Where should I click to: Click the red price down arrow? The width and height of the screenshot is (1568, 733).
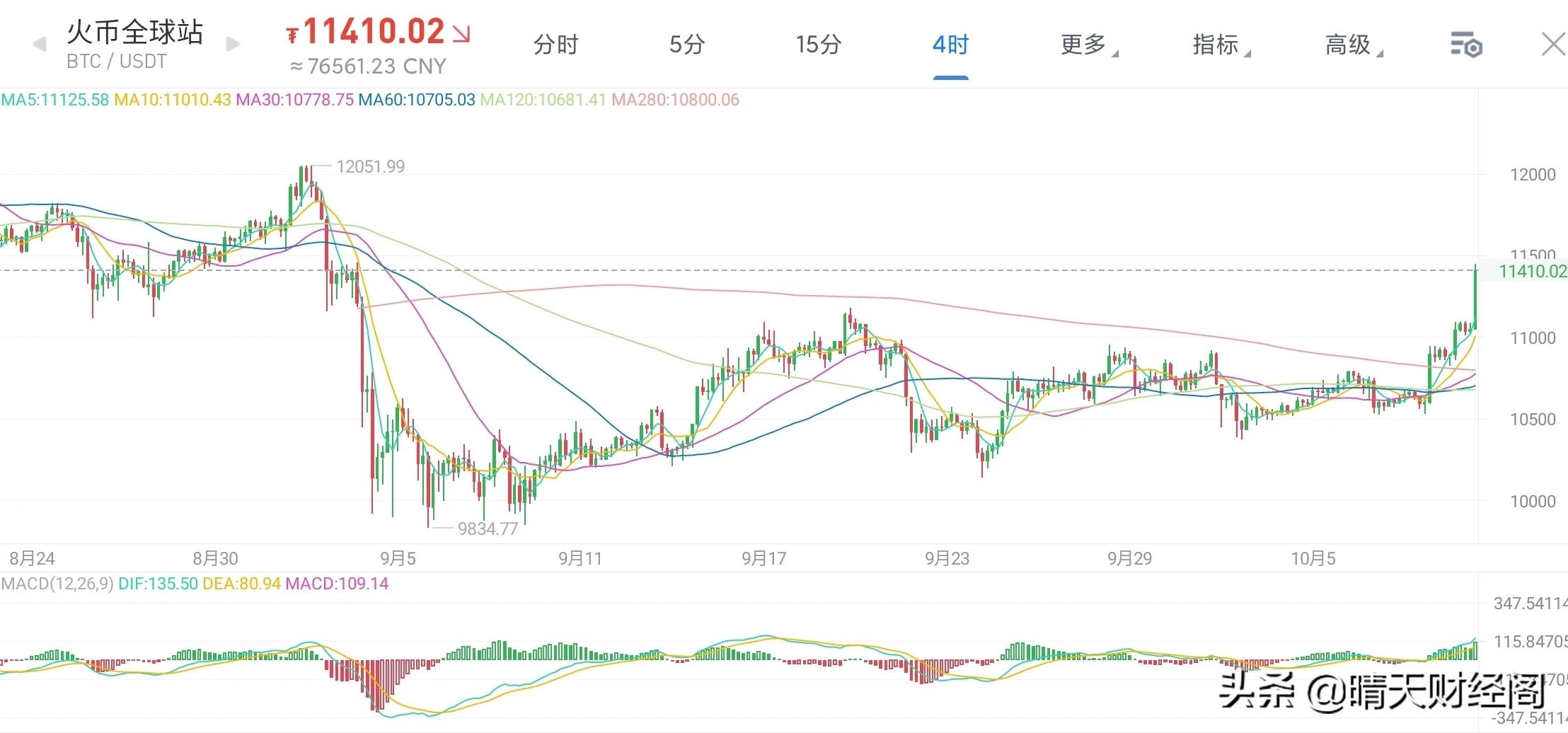pos(461,33)
